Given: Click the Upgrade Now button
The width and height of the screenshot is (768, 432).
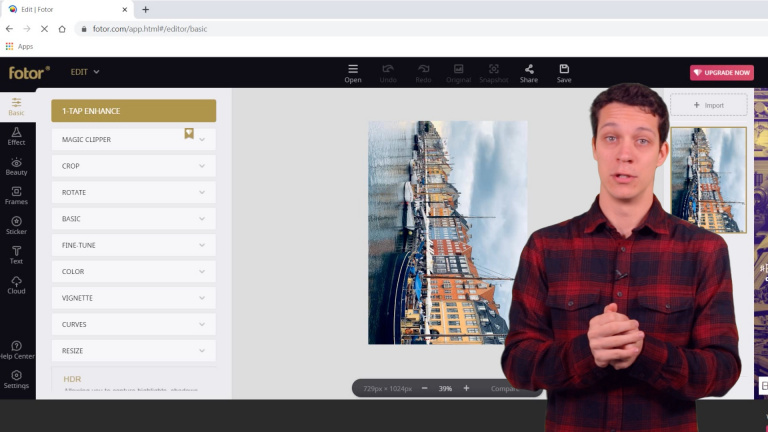Looking at the screenshot, I should [721, 73].
